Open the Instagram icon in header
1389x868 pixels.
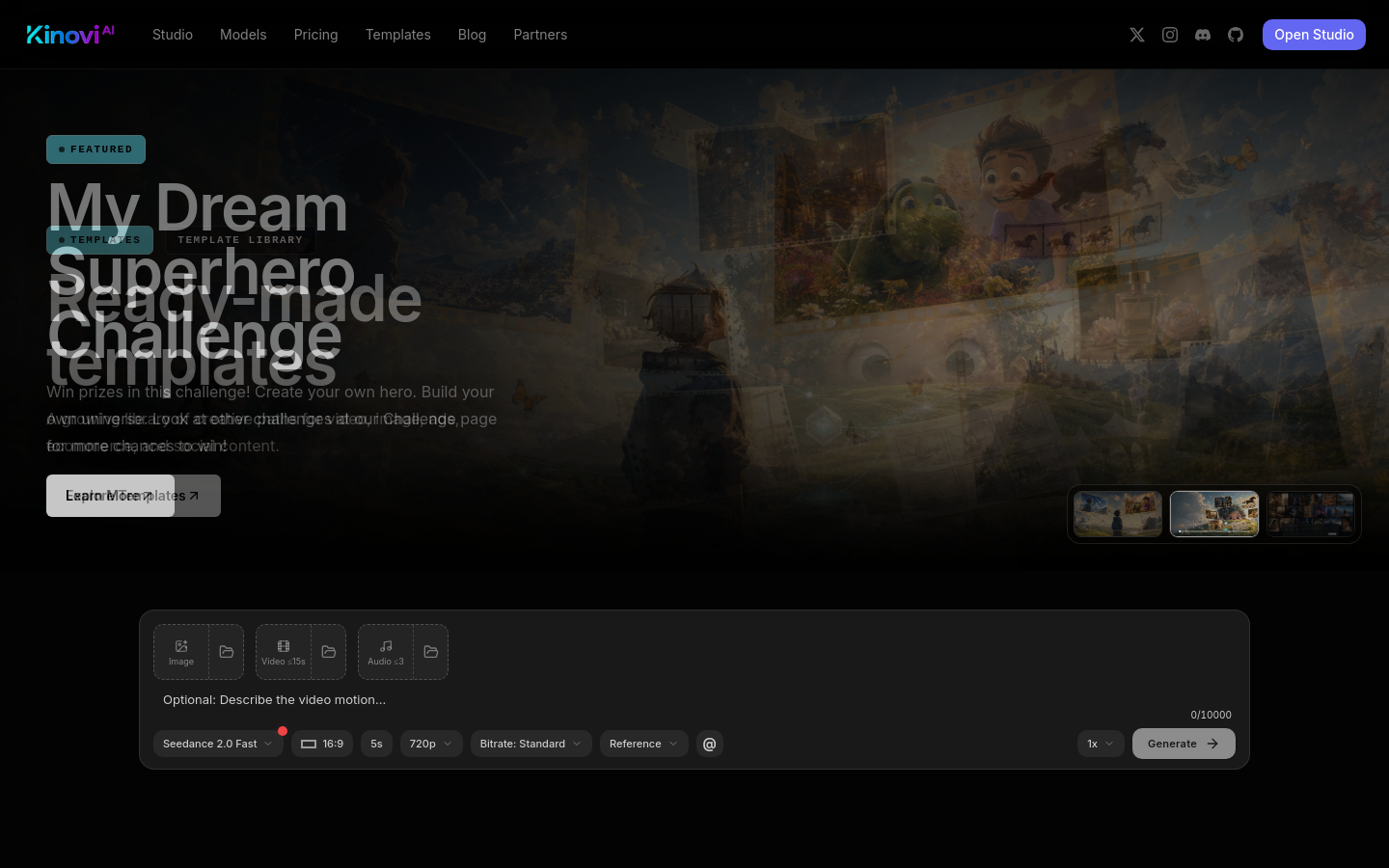click(1170, 35)
